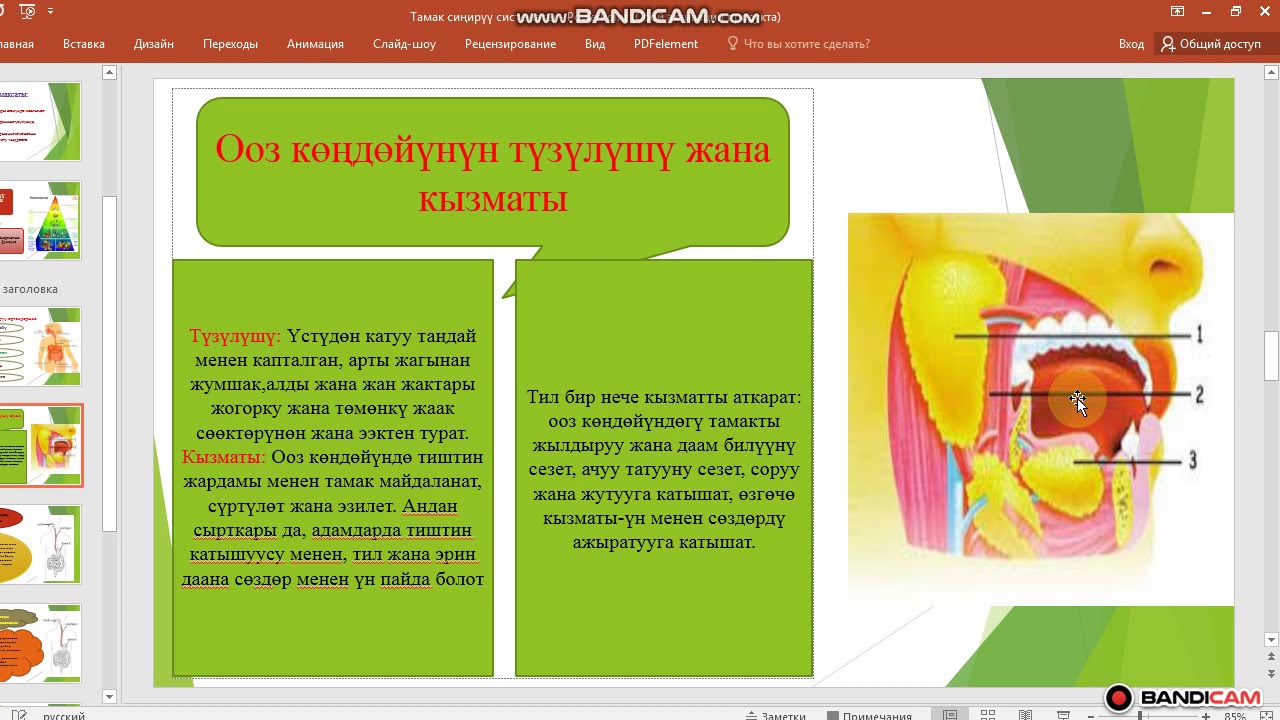Click Fit slide to current window icon

pos(1264,715)
